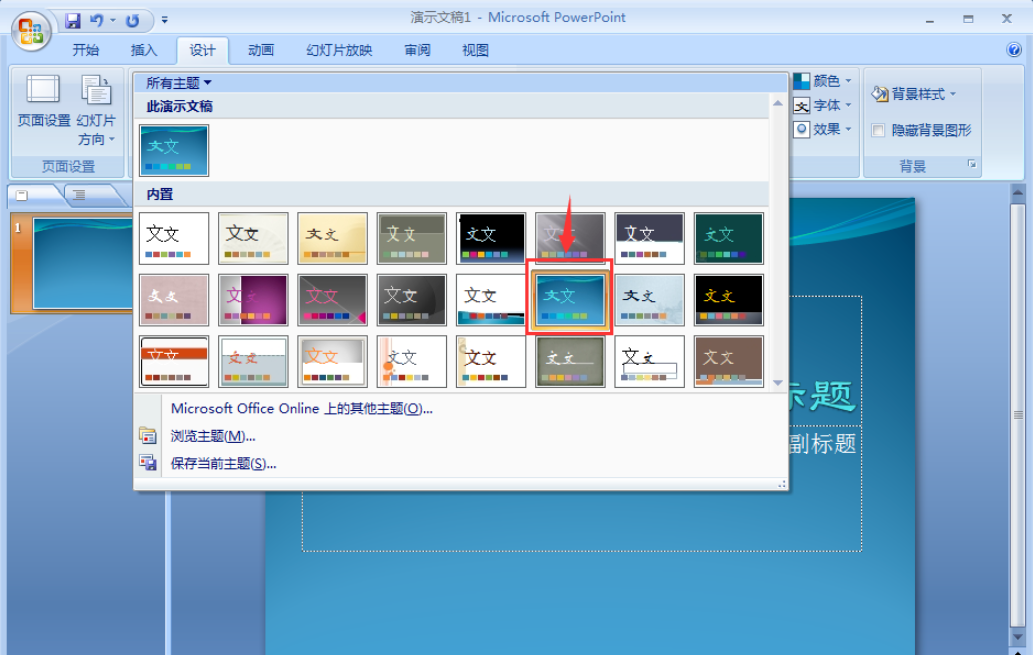The width and height of the screenshot is (1033, 655).
Task: Undo the last action
Action: coord(97,20)
